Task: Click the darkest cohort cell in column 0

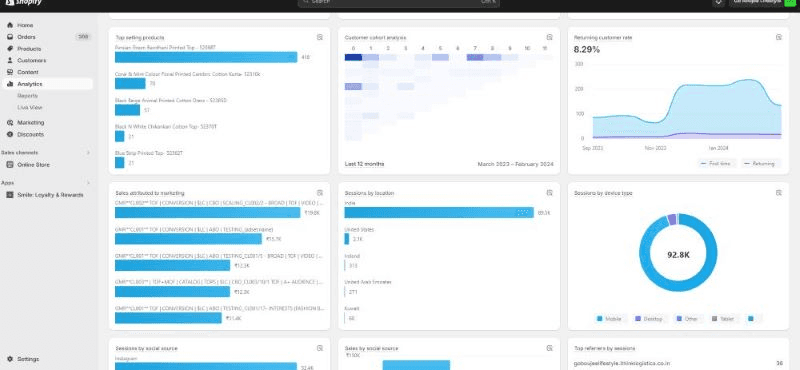Action: tap(353, 57)
